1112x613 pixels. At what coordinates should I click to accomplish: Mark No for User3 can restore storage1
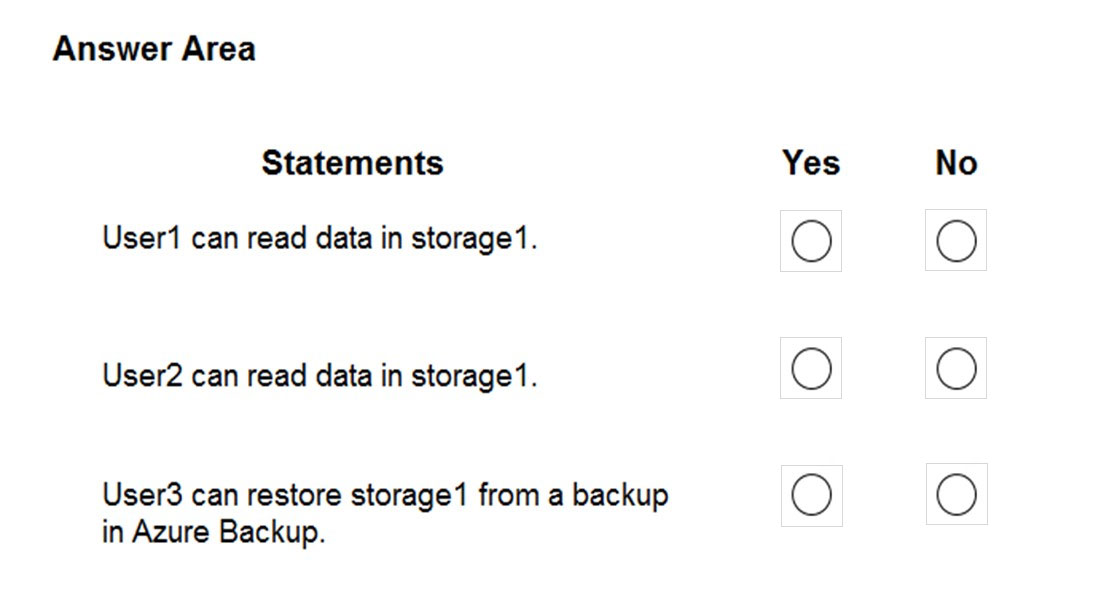coord(956,495)
